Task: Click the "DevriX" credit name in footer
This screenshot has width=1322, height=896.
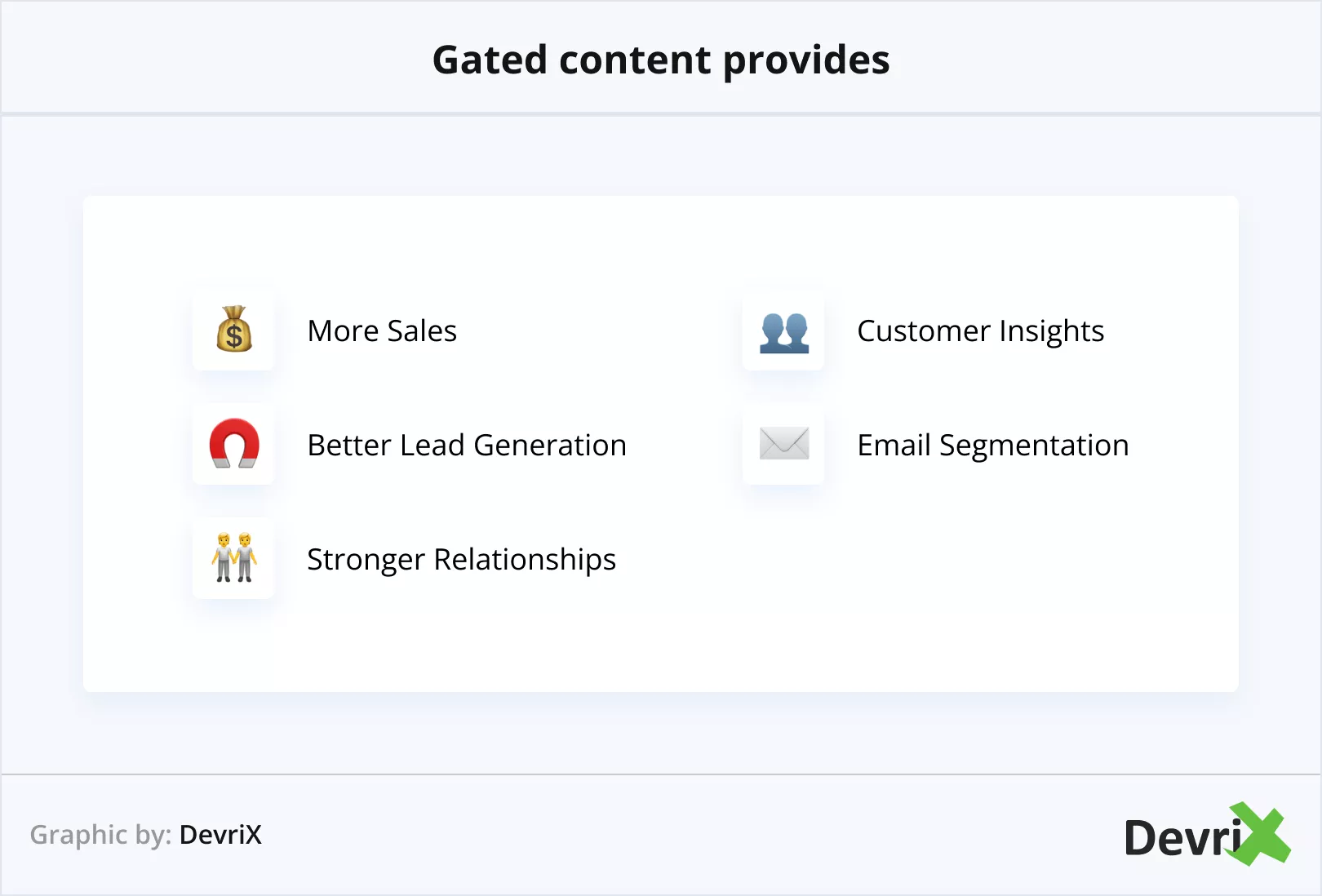Action: coord(220,835)
